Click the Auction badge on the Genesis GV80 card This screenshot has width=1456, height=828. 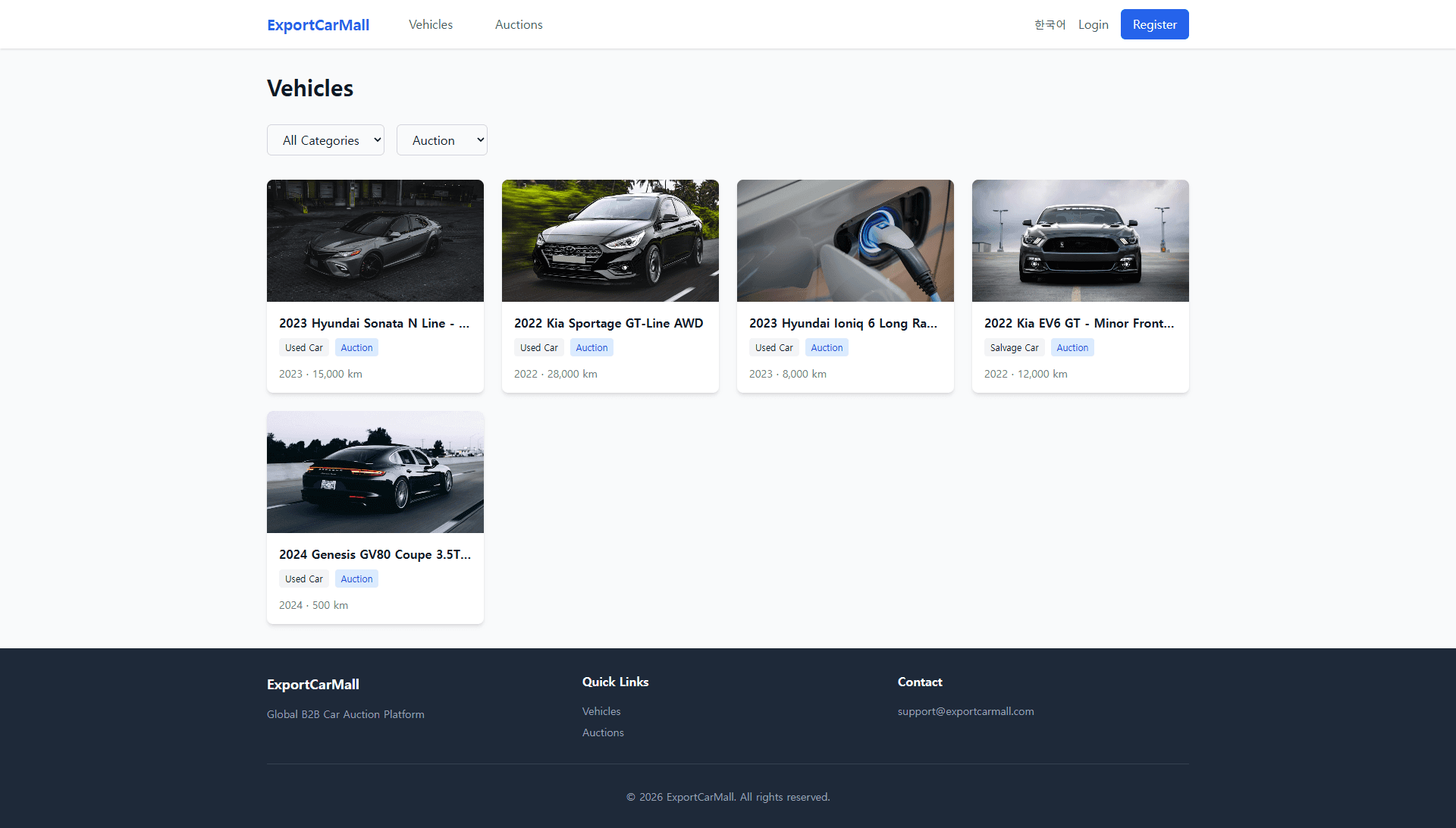click(x=356, y=579)
